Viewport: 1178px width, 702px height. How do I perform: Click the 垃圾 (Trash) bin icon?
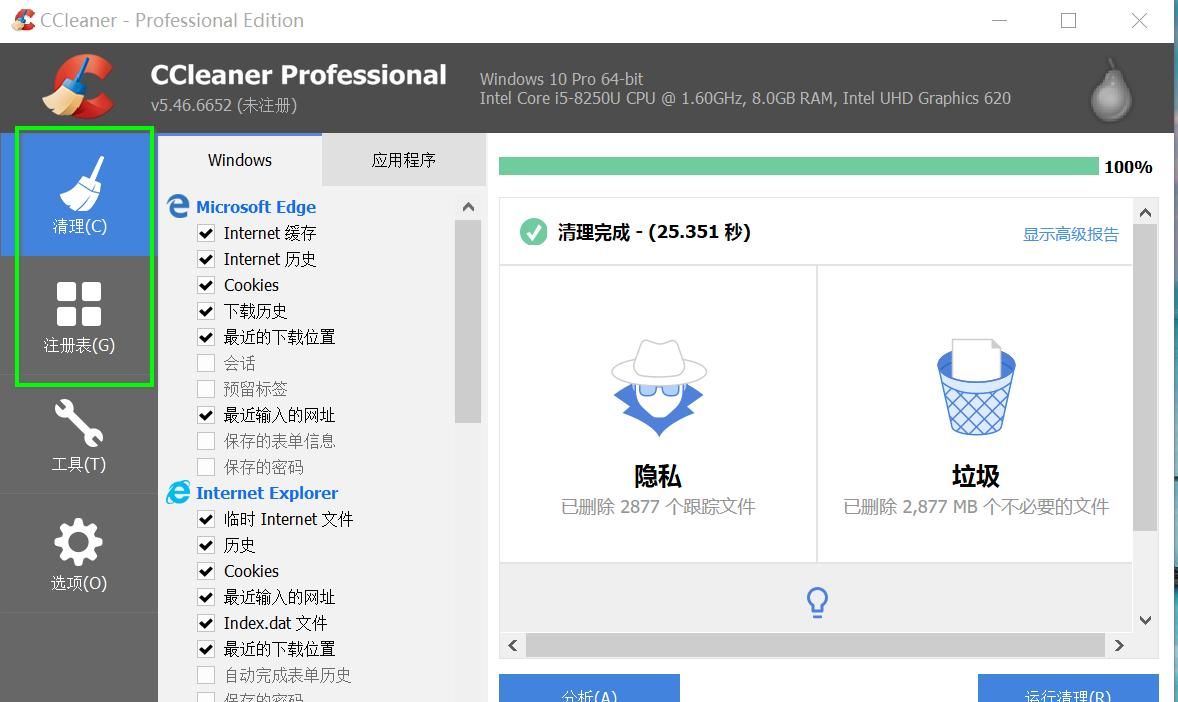(x=974, y=387)
